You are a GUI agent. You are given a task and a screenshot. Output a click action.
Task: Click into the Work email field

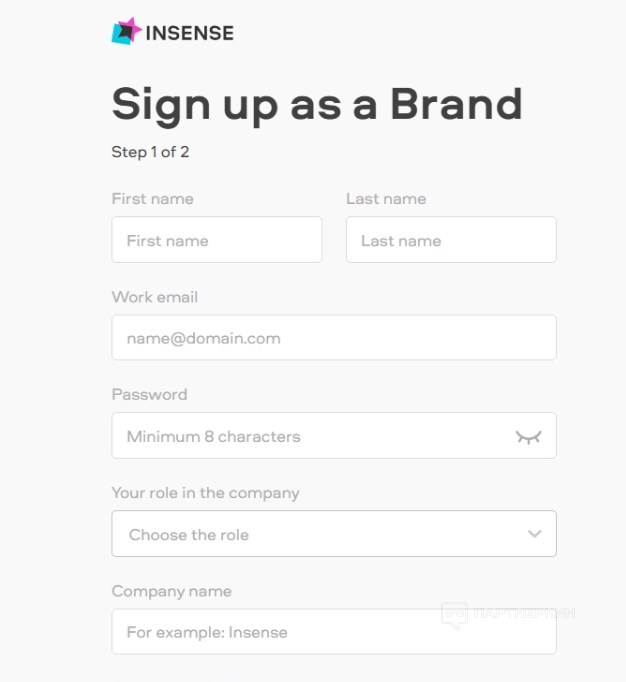333,338
